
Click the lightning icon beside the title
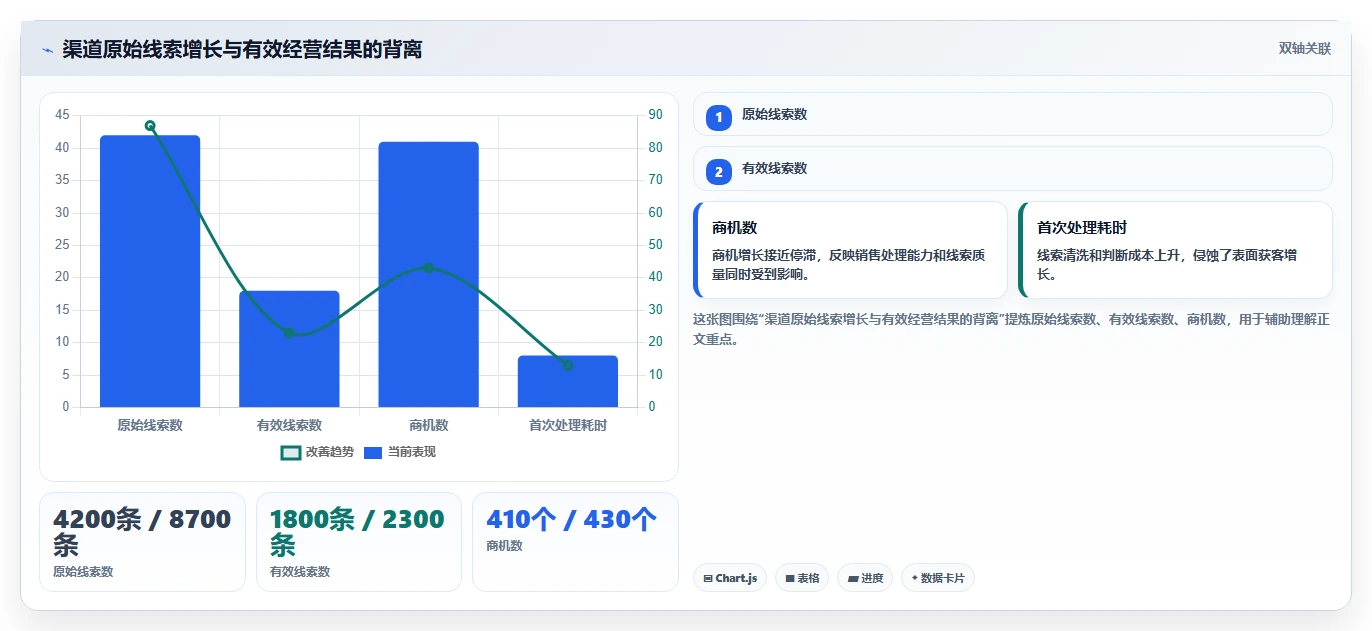[47, 49]
